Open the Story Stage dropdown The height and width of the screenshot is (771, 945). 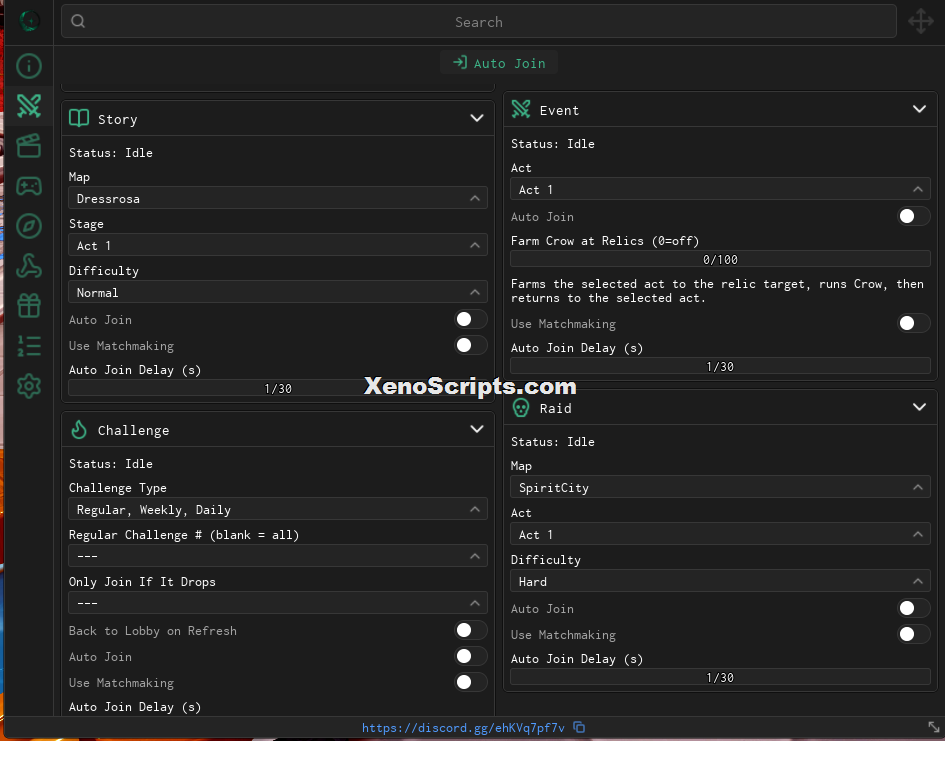[278, 245]
